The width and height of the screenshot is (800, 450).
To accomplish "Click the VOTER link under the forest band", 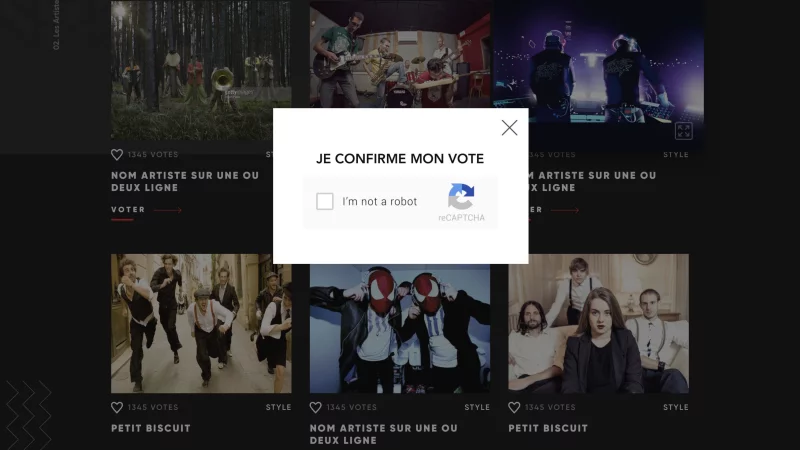I will (x=128, y=210).
